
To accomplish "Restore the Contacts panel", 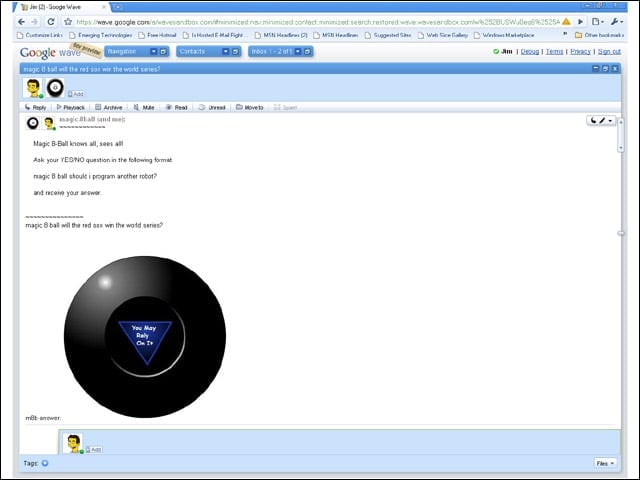I will point(235,51).
